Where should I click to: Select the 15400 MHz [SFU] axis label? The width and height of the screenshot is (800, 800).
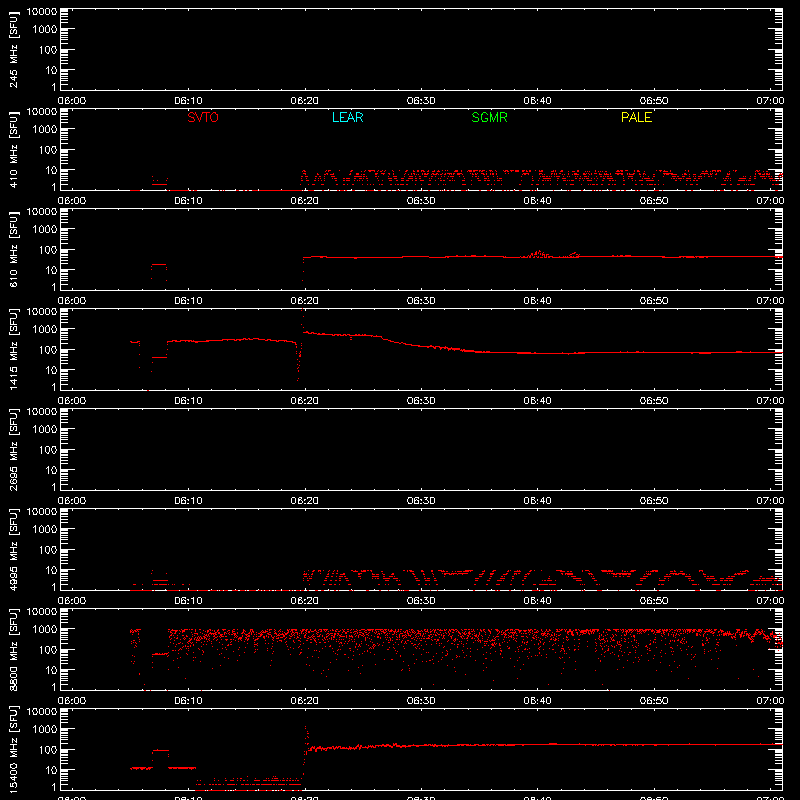pos(14,750)
